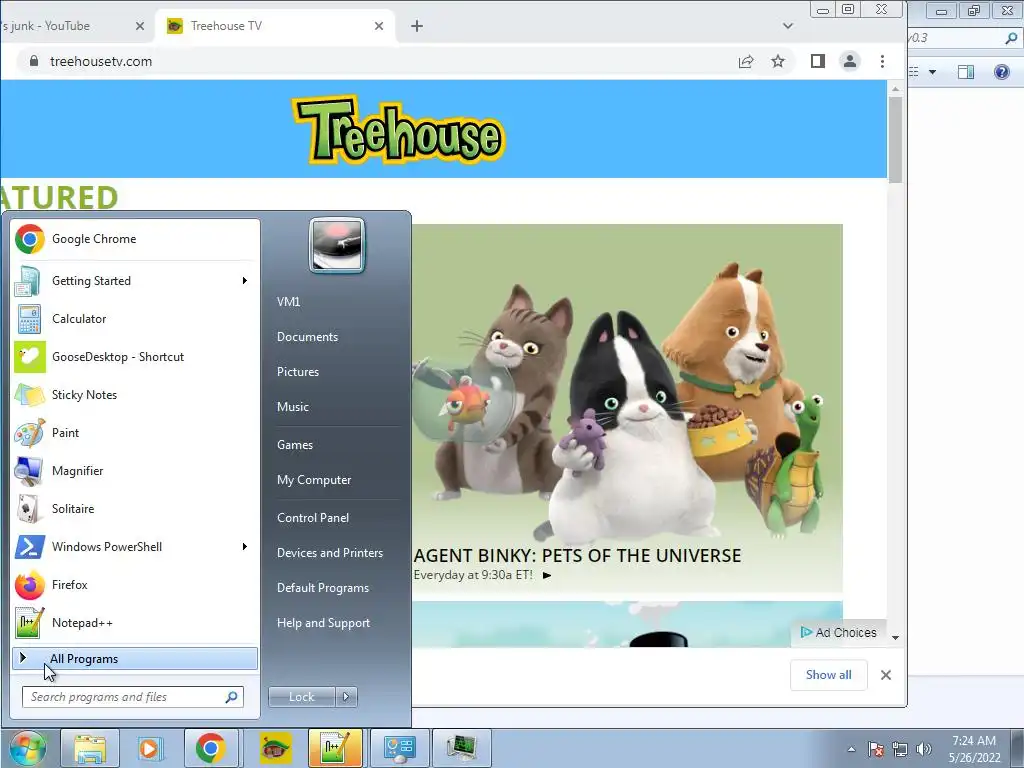Click the Notepad++ taskbar icon
This screenshot has height=768, width=1024.
click(336, 748)
